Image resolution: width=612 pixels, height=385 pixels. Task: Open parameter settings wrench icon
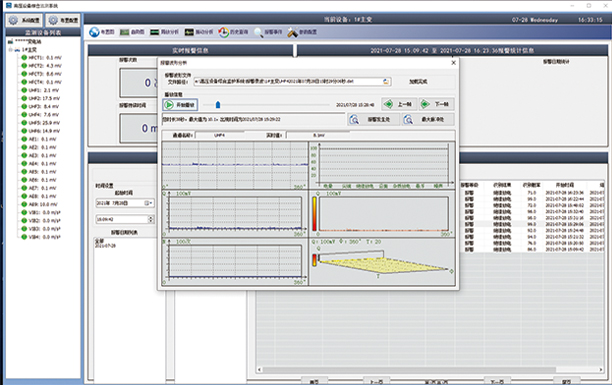pos(293,32)
